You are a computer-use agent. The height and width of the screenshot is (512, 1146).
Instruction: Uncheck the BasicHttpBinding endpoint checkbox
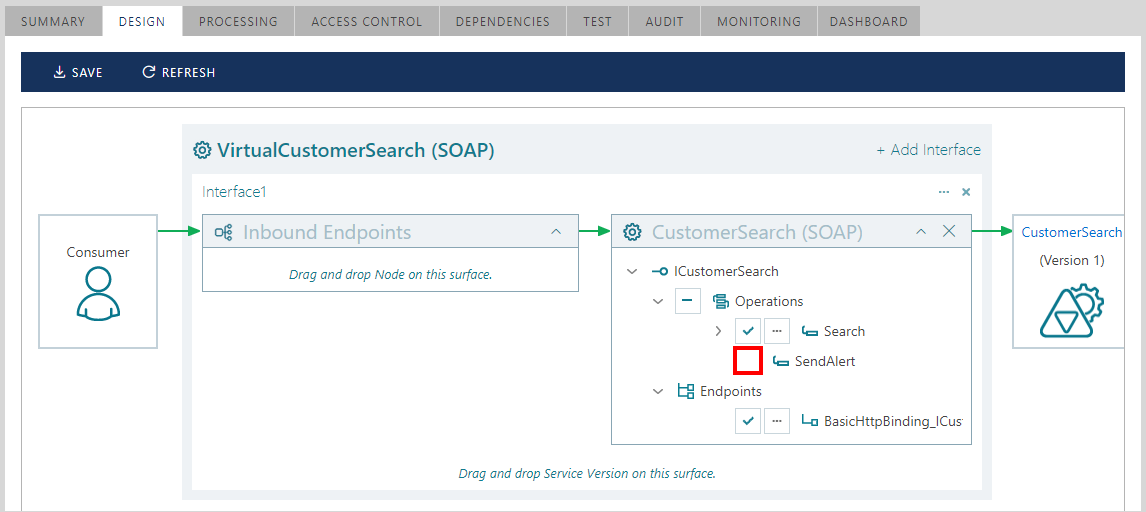pyautogui.click(x=748, y=421)
